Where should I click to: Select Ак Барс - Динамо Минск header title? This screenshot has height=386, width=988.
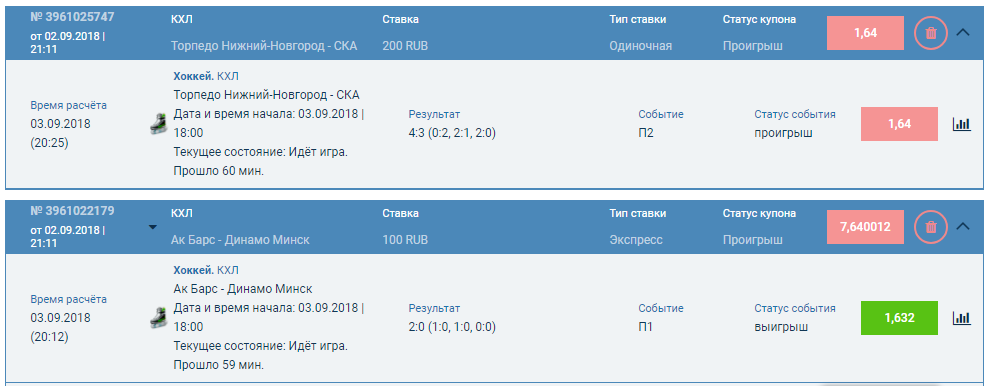(x=240, y=240)
